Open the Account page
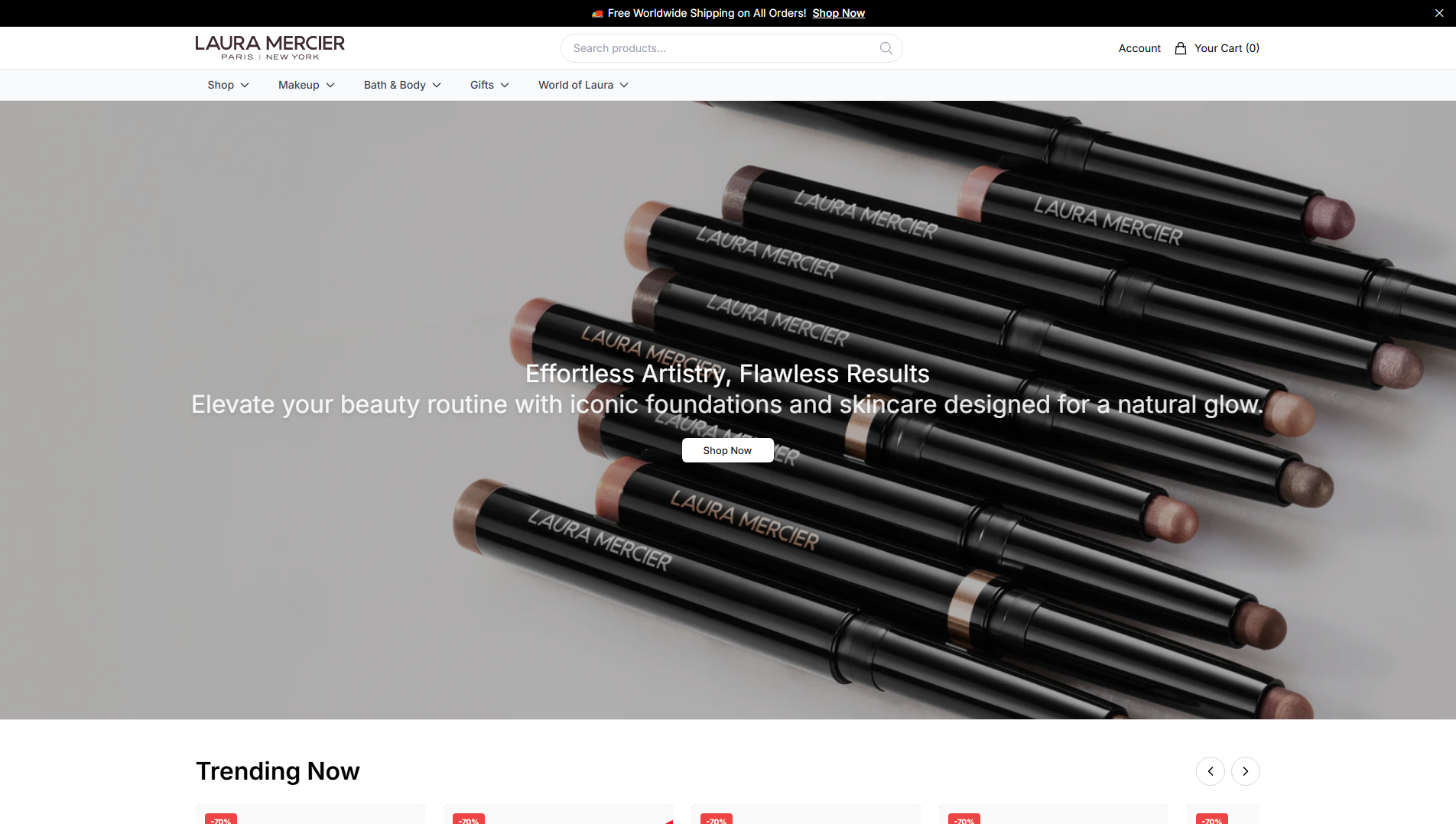This screenshot has width=1456, height=824. 1139,48
